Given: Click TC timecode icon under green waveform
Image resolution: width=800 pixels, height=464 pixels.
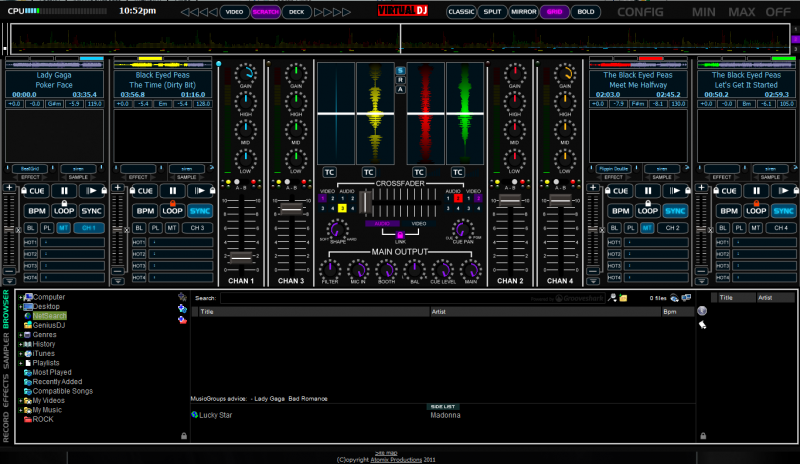Looking at the screenshot, I should click(x=458, y=173).
